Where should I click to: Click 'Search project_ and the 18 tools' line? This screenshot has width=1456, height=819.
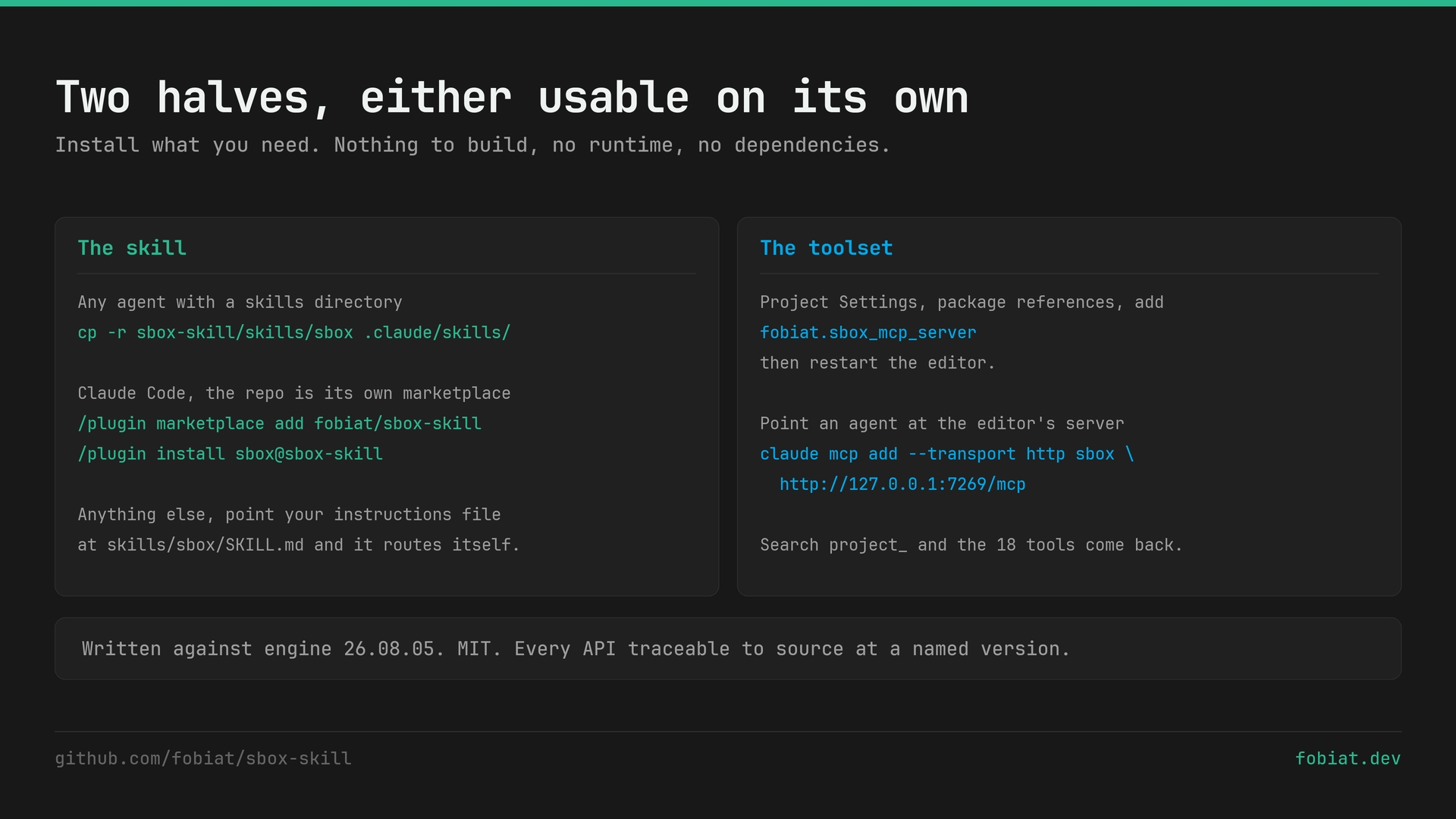coord(971,544)
